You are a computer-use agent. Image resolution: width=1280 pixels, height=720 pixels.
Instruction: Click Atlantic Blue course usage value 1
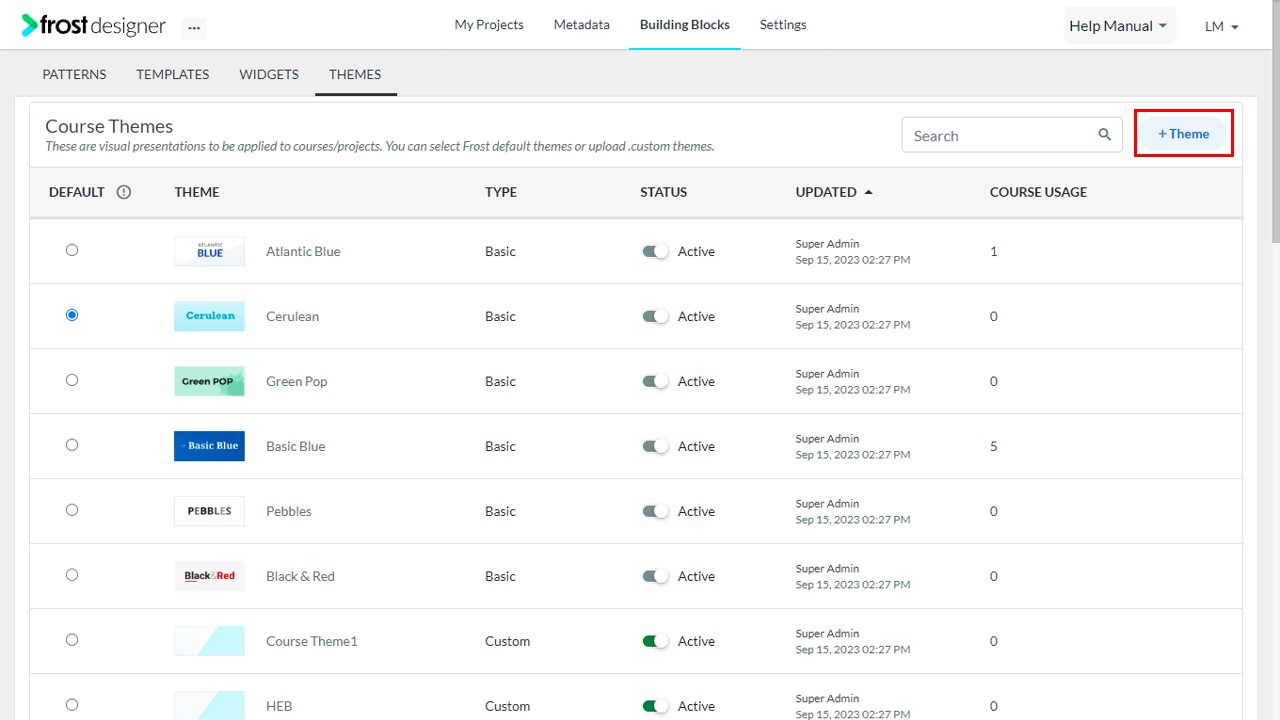click(994, 251)
